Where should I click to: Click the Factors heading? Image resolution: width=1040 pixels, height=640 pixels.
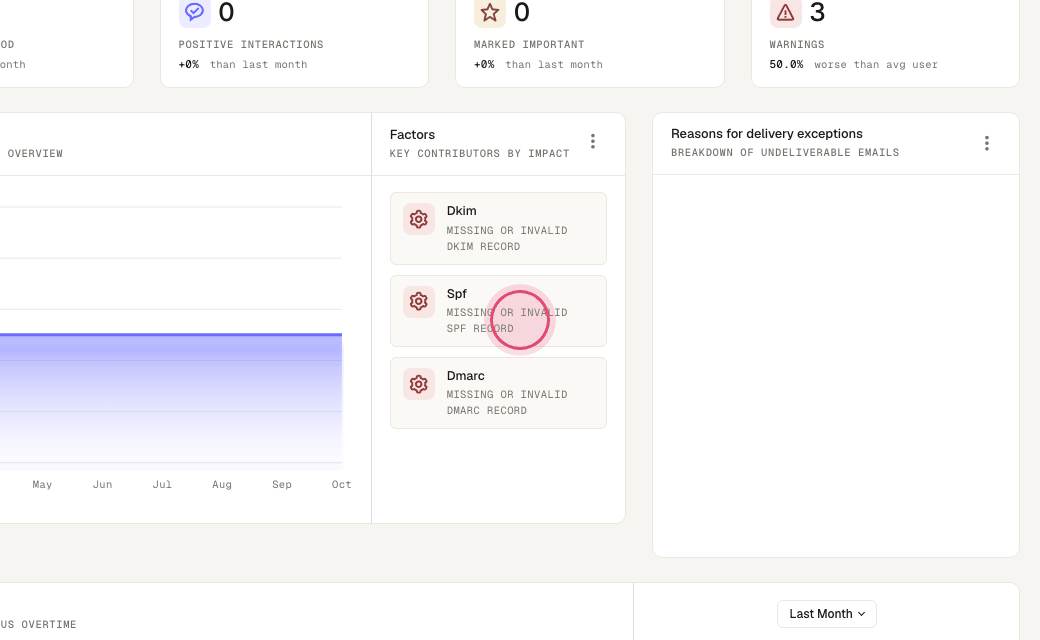point(413,135)
